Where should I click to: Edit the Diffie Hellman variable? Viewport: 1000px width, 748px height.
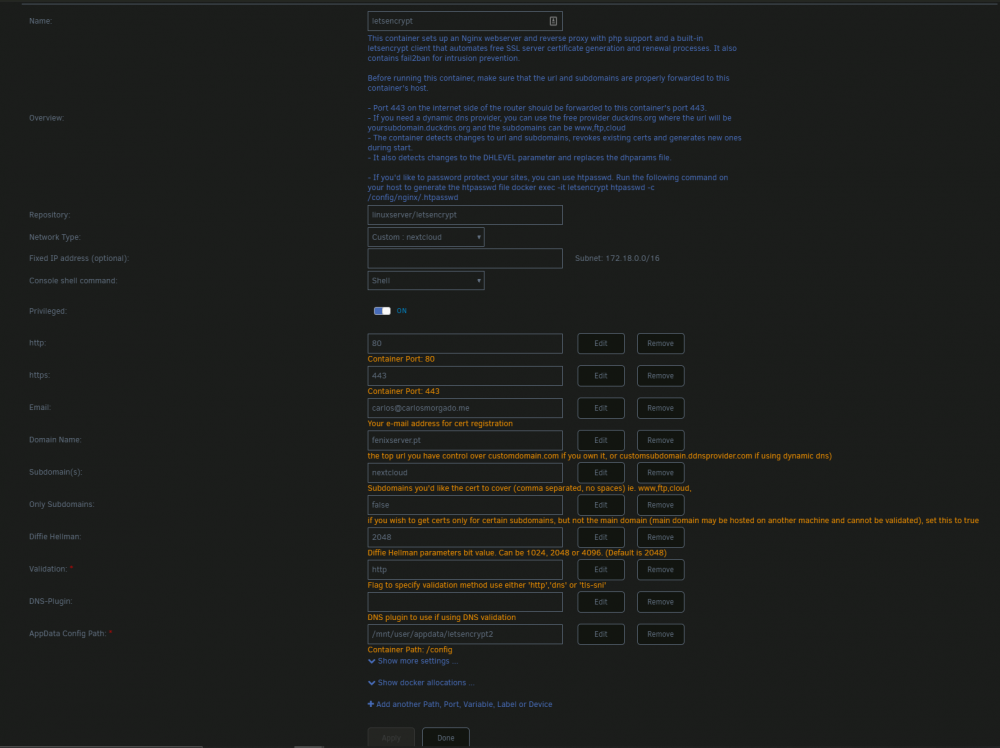click(x=601, y=538)
